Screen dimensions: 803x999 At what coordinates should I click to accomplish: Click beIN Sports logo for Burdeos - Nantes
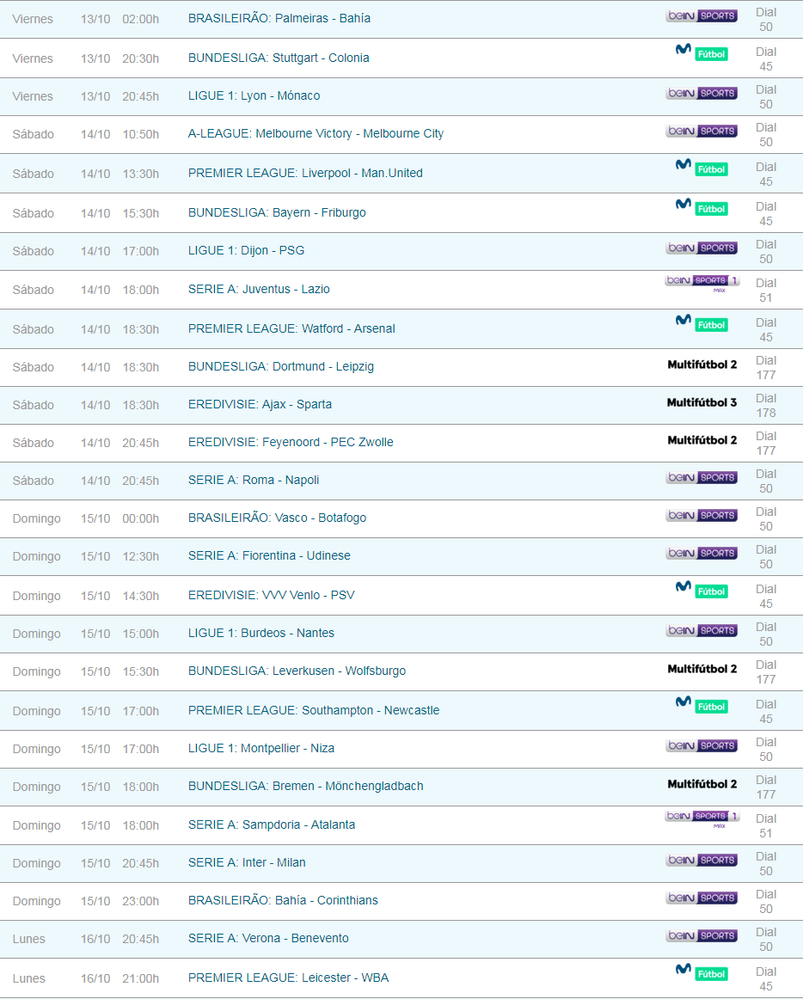702,630
